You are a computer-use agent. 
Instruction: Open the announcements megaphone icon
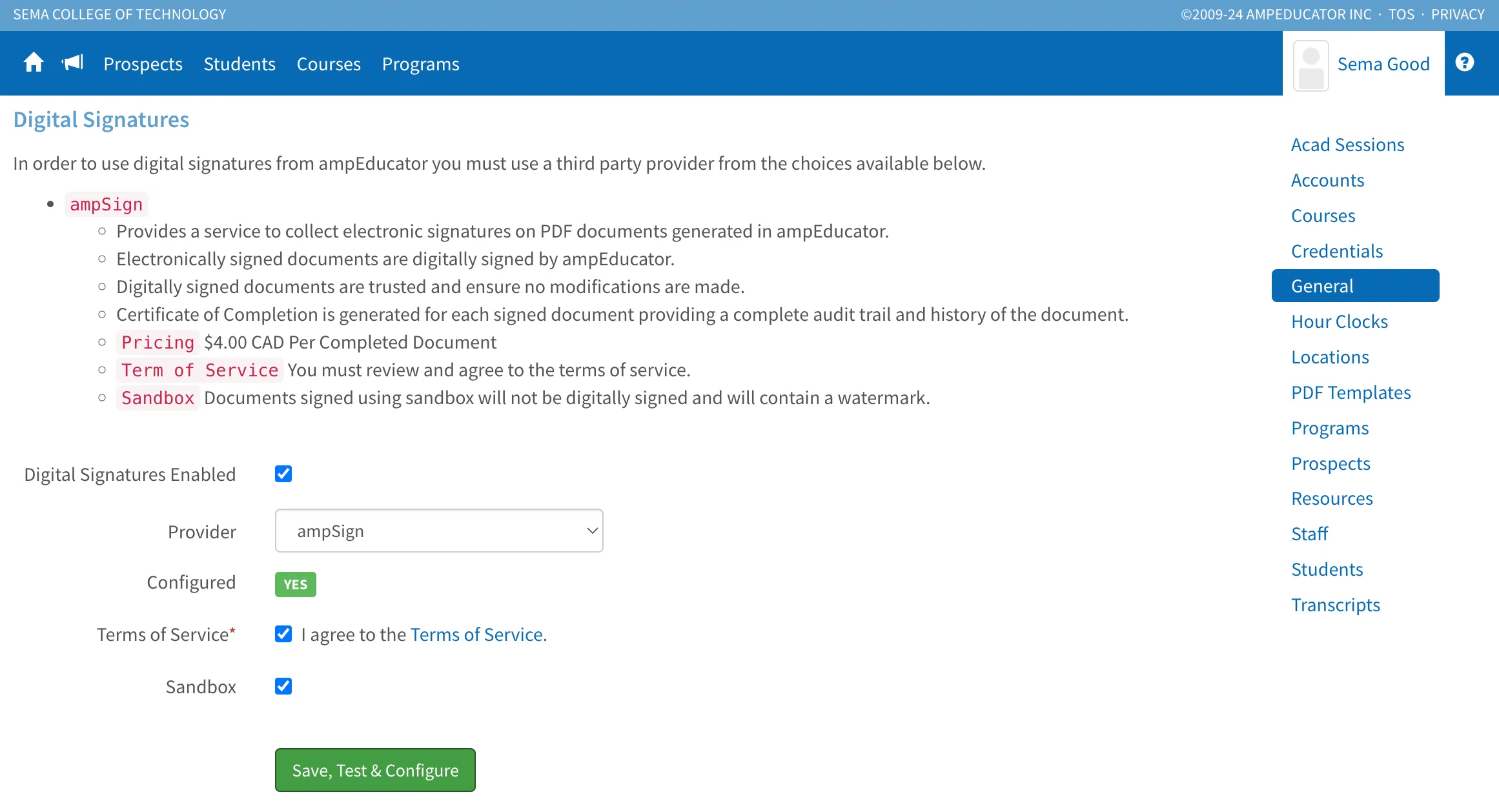pos(72,63)
